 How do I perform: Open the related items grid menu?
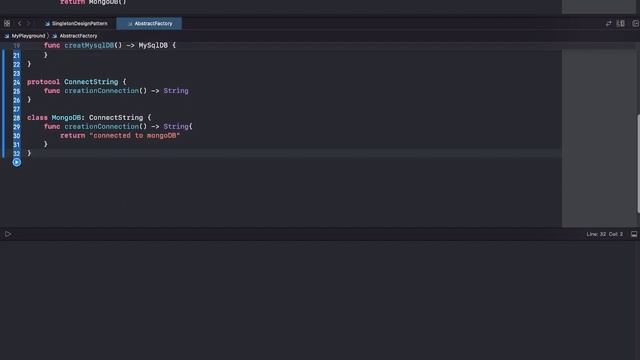(x=7, y=24)
